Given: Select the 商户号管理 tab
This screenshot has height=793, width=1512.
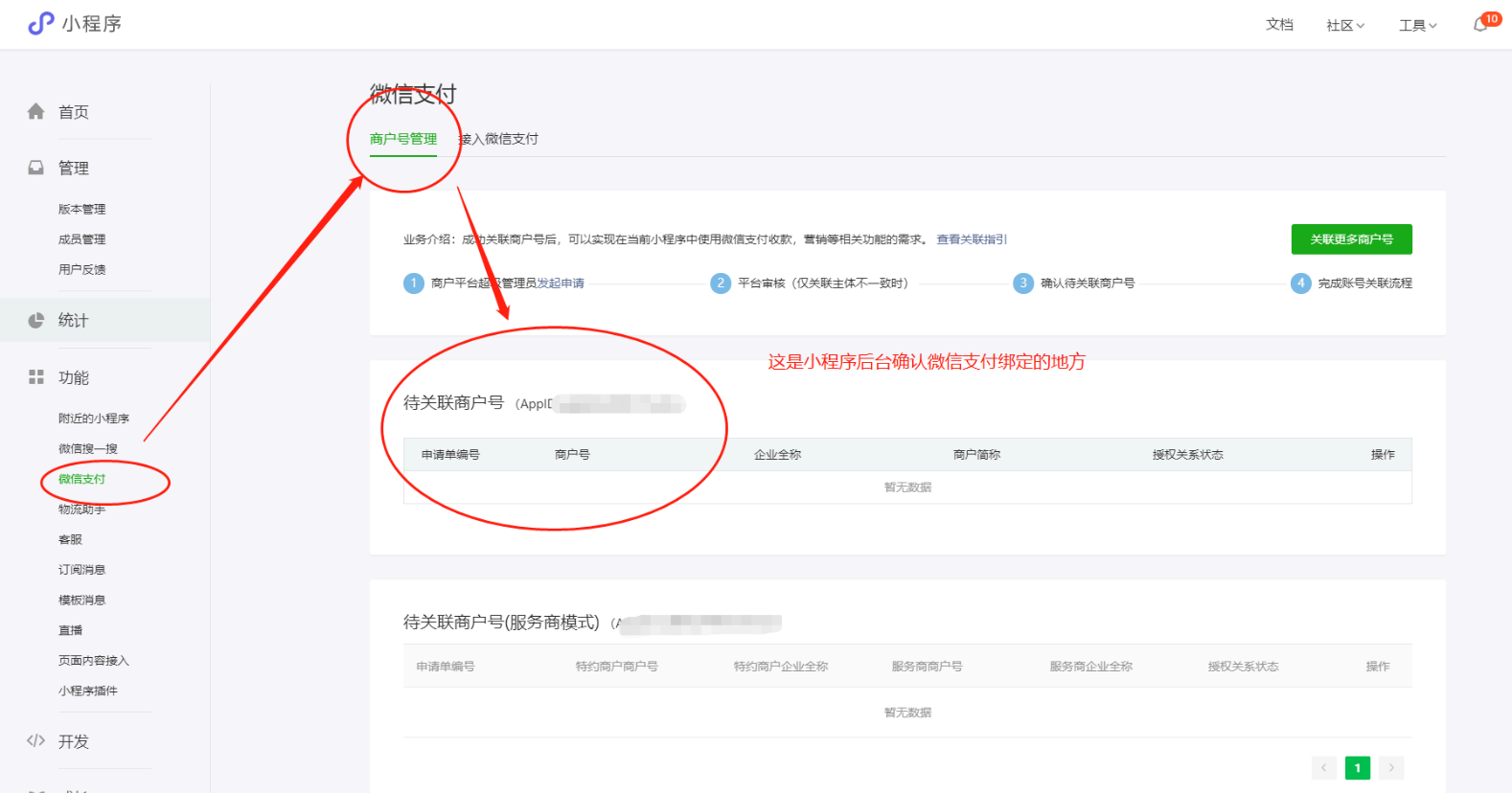Looking at the screenshot, I should point(403,139).
